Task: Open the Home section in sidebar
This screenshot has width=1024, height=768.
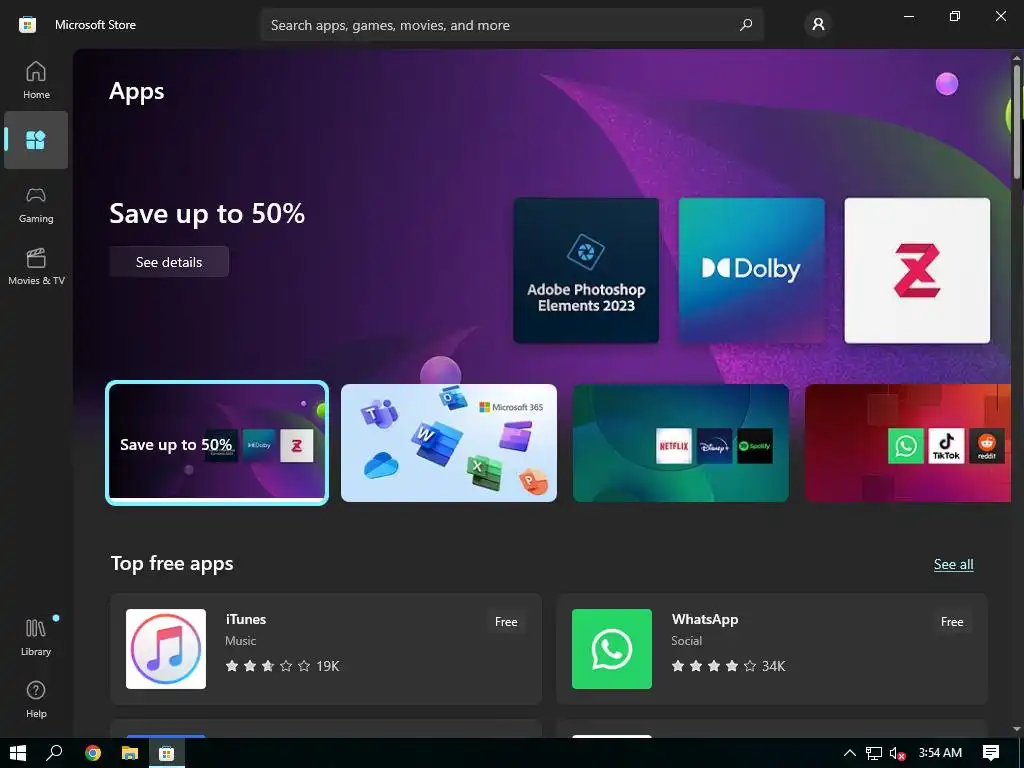Action: point(36,80)
